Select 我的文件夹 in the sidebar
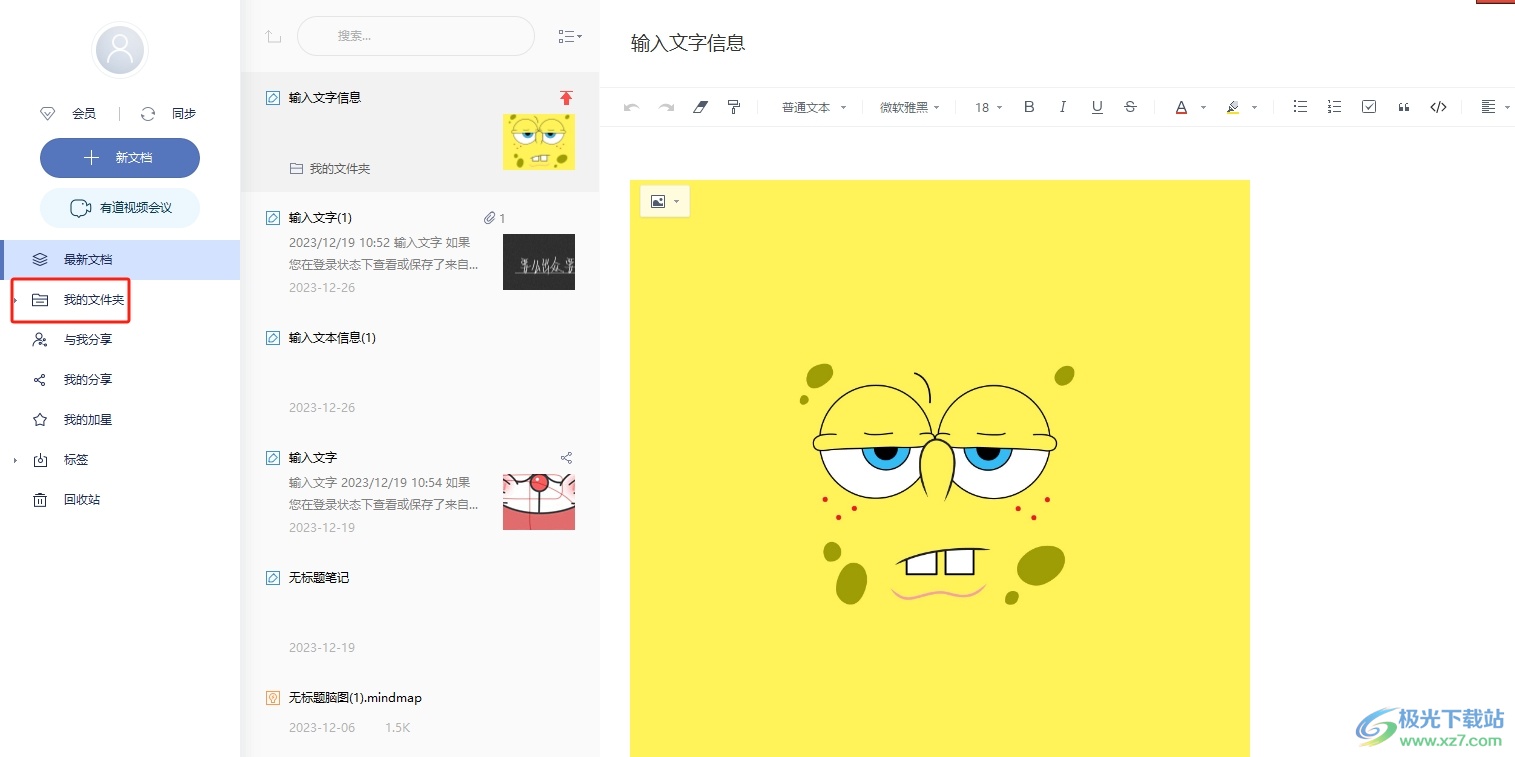Image resolution: width=1515 pixels, height=757 pixels. [x=94, y=300]
